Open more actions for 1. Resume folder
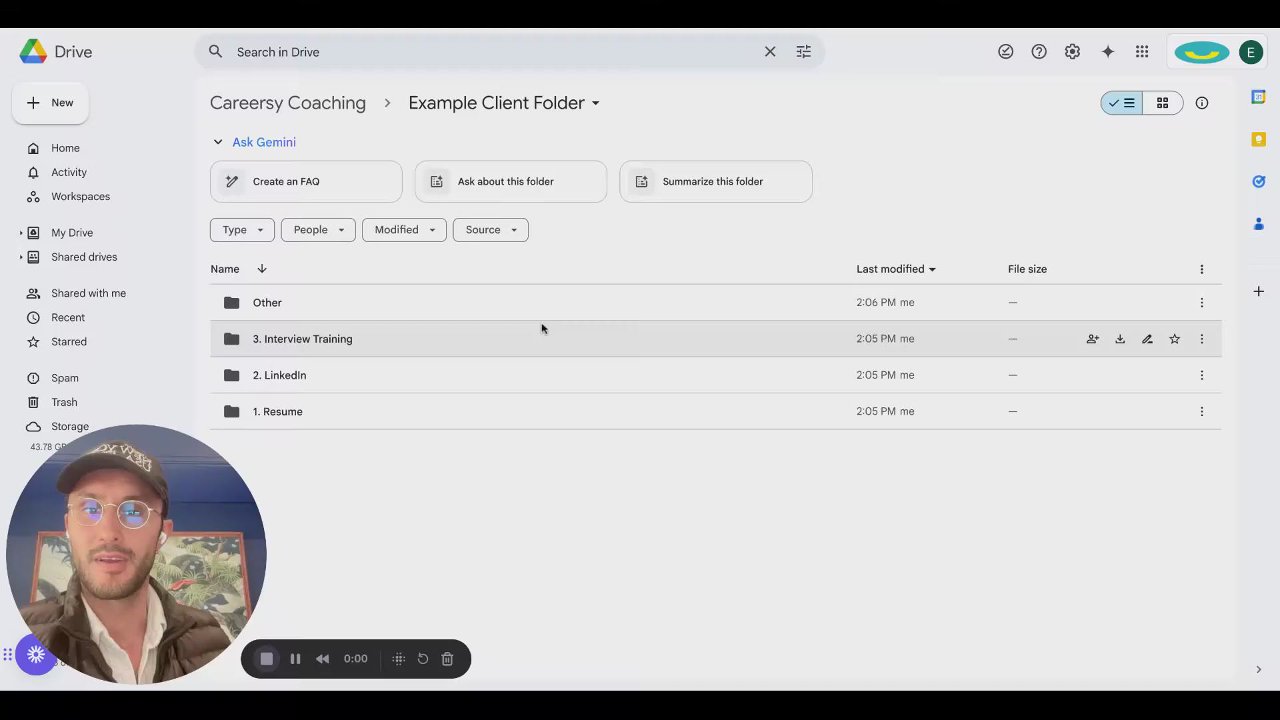Viewport: 1280px width, 720px height. 1201,411
